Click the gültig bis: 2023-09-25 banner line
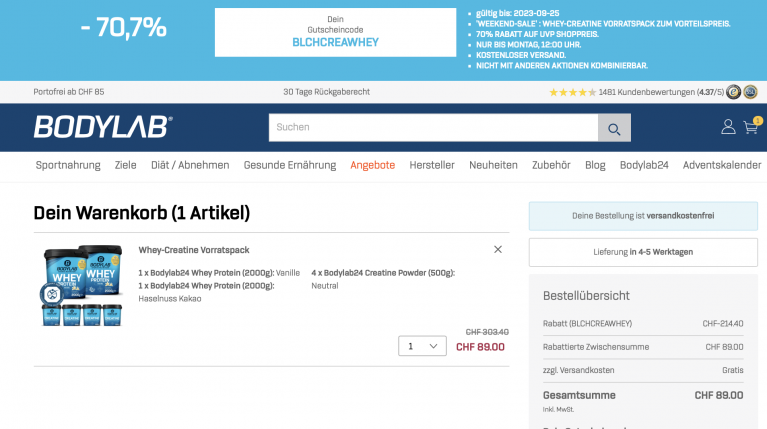The width and height of the screenshot is (767, 429). (x=518, y=13)
